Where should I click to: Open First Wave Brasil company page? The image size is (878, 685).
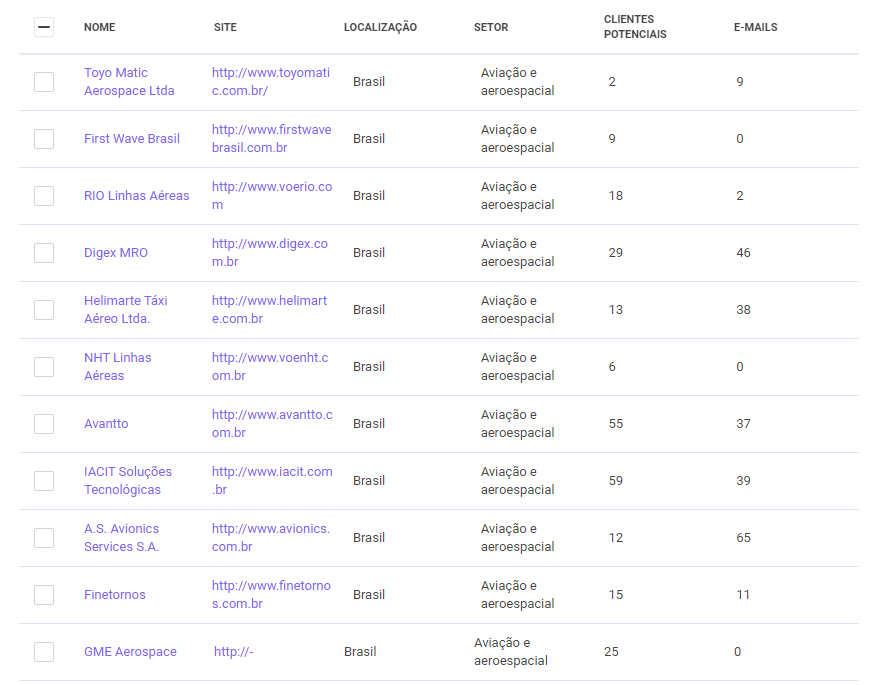132,139
